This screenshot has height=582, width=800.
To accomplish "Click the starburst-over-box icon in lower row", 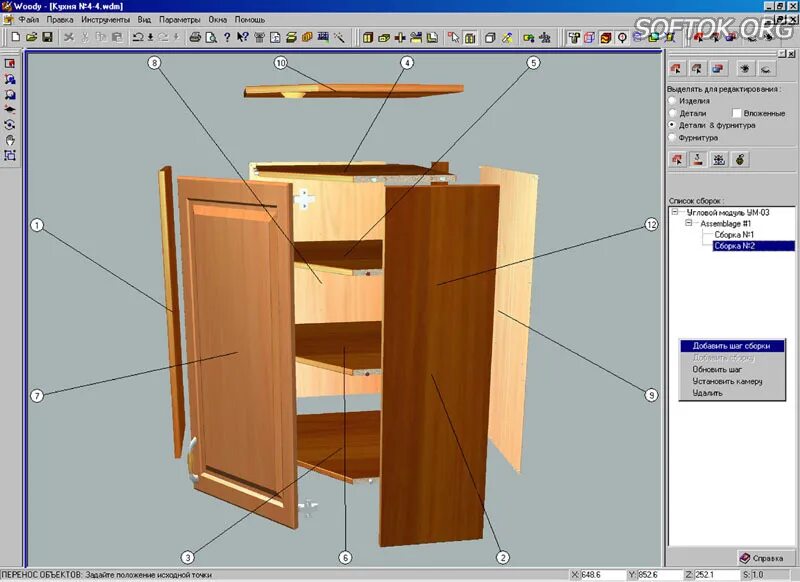I will pos(719,160).
